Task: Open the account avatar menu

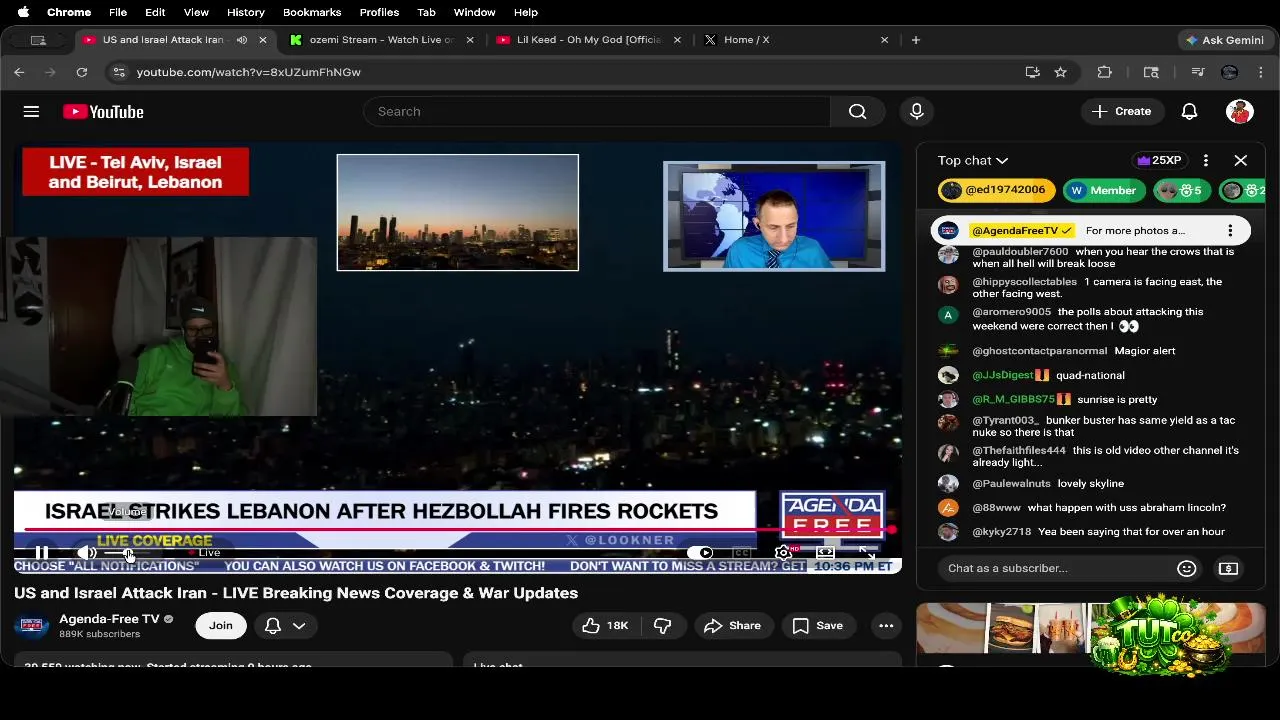Action: point(1240,111)
